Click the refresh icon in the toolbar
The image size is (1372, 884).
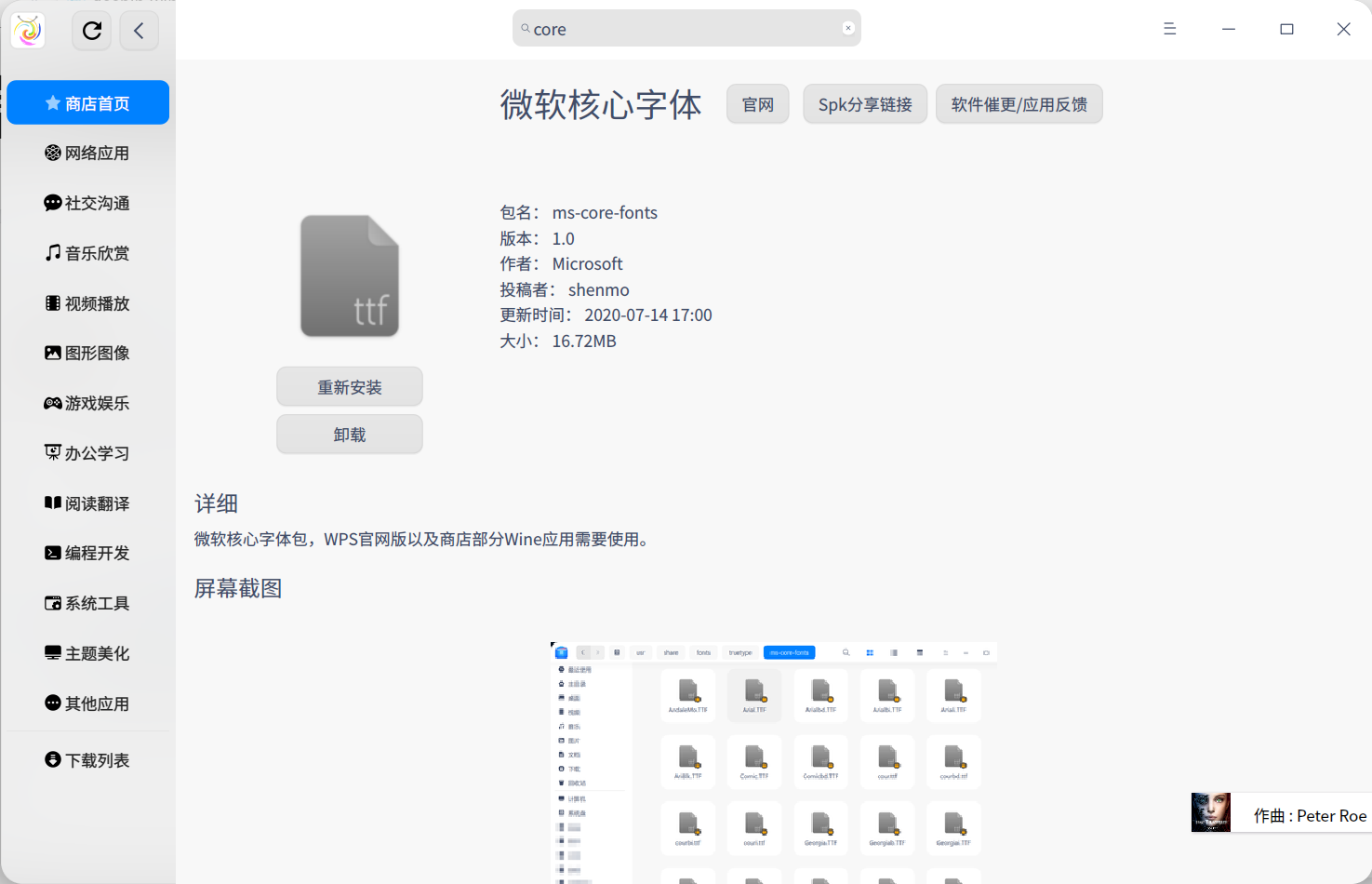coord(91,30)
